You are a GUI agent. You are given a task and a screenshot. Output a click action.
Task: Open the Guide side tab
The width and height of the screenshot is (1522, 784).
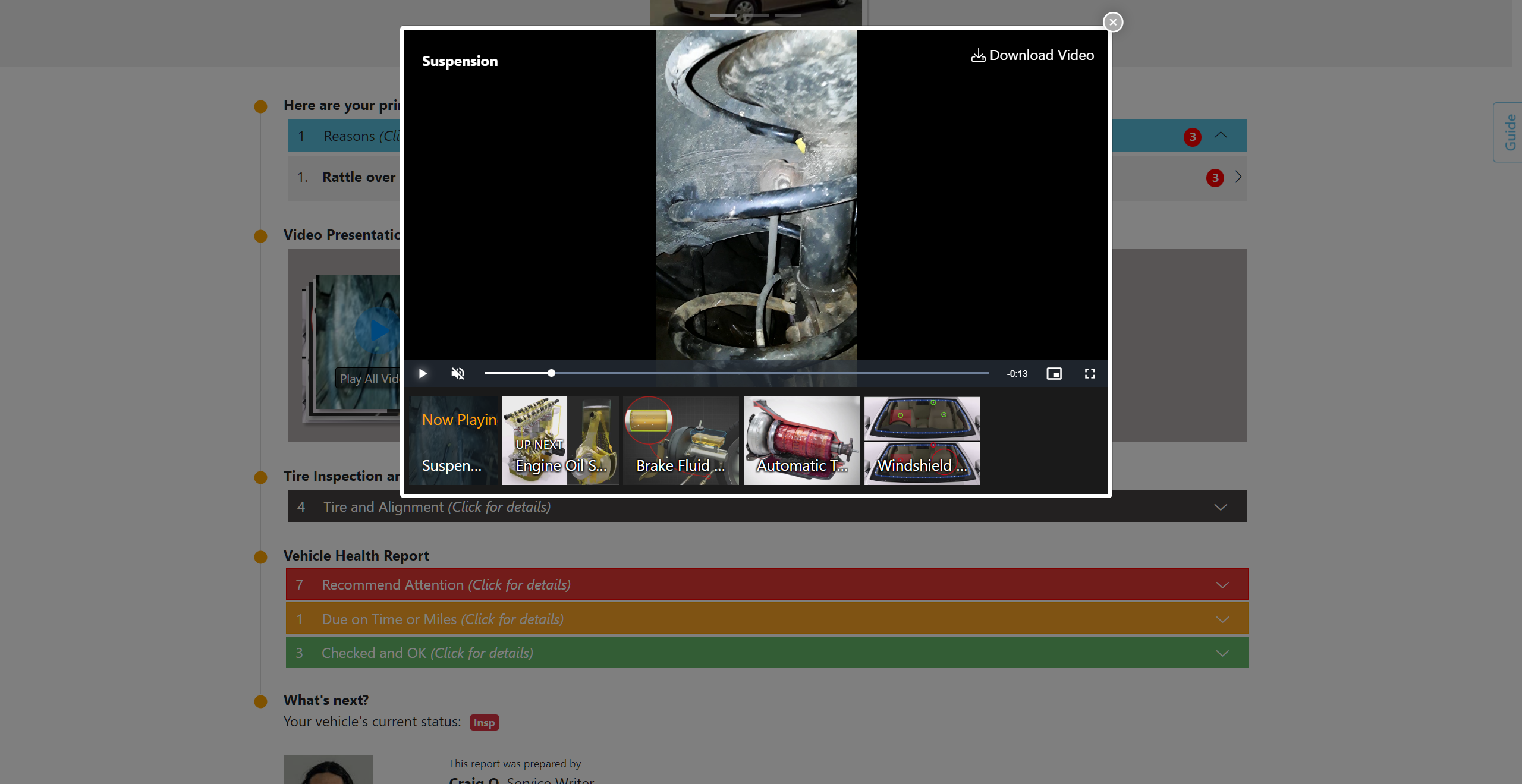[x=1509, y=133]
